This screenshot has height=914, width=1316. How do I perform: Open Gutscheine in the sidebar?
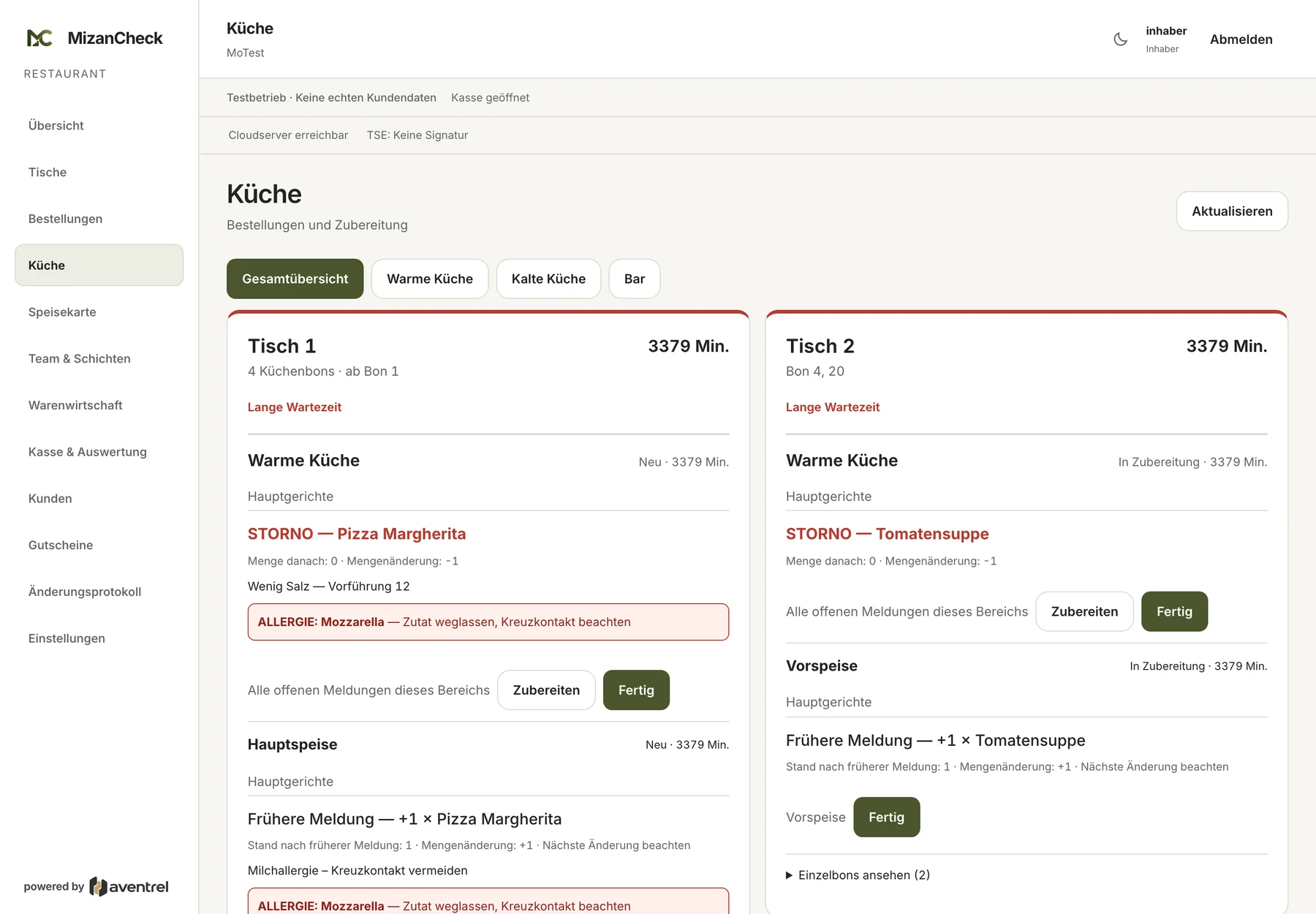click(99, 545)
